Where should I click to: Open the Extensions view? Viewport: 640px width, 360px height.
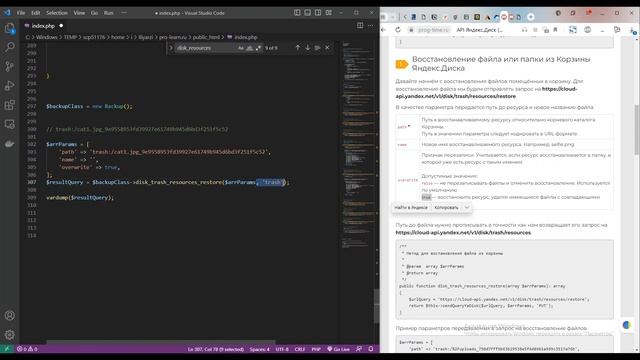[x=9, y=105]
